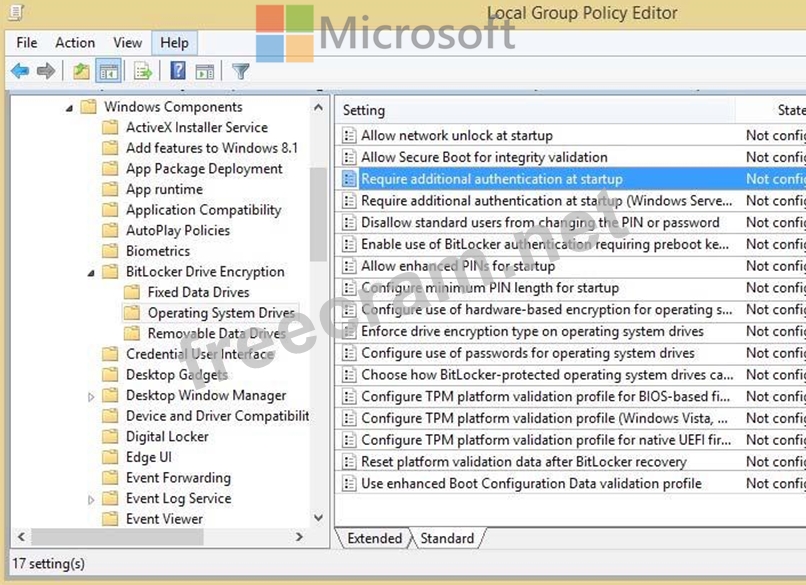Click the tree horizontal scroll right arrow
Viewport: 806px width, 585px height.
(299, 537)
